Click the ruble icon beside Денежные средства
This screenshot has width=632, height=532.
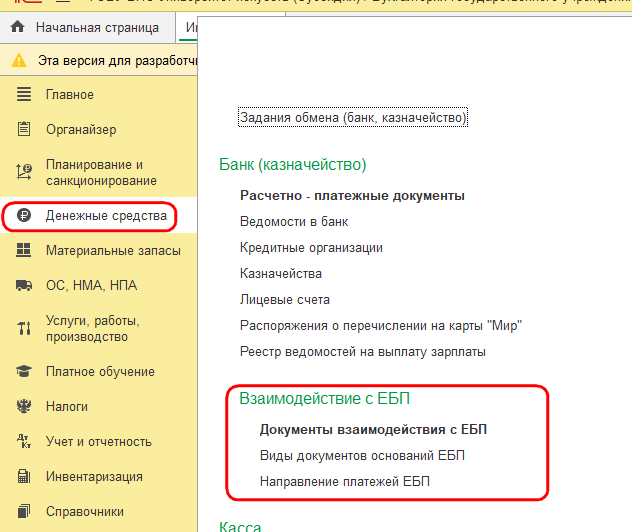[x=24, y=216]
